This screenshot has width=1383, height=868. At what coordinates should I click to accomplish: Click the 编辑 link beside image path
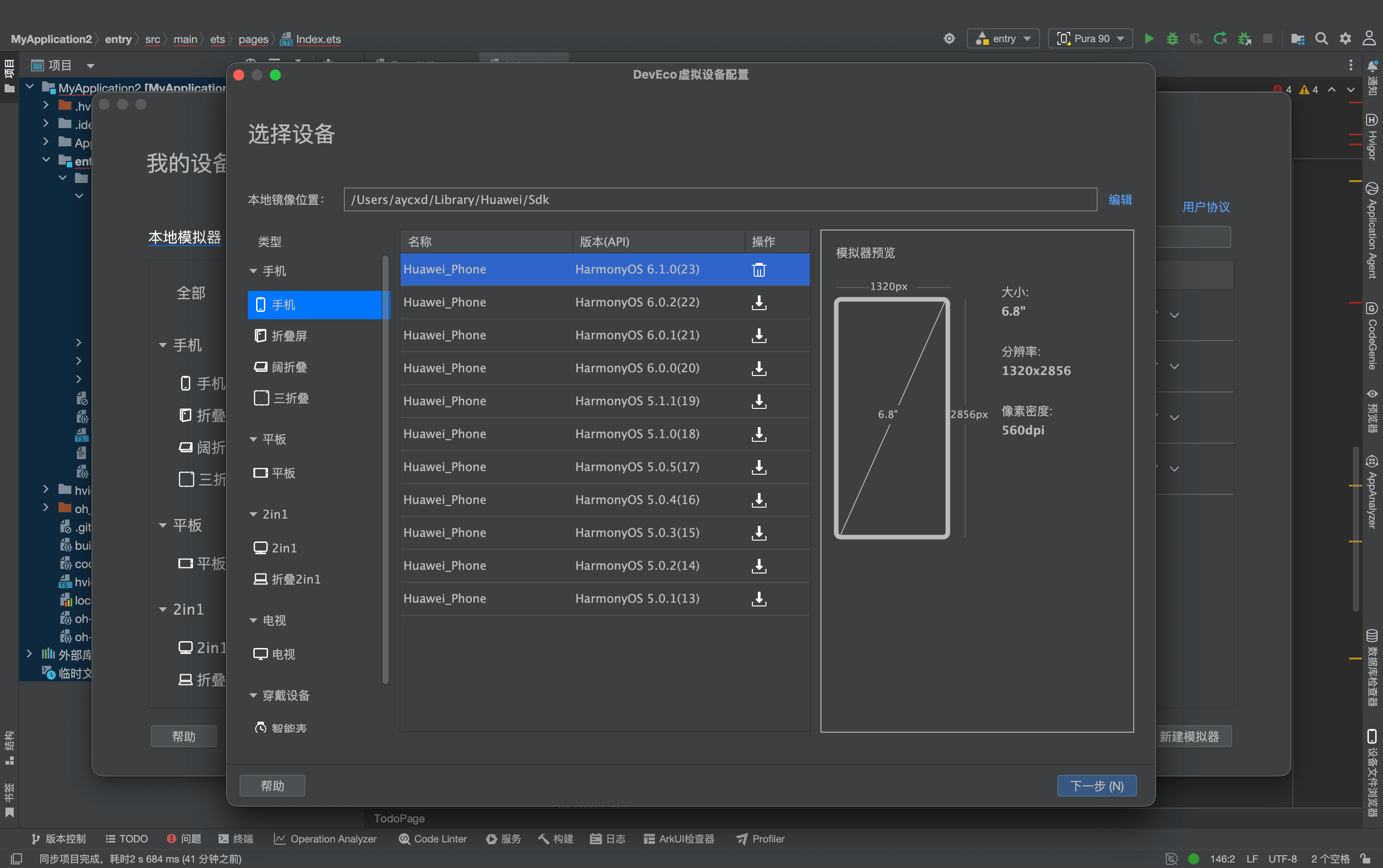pyautogui.click(x=1120, y=200)
